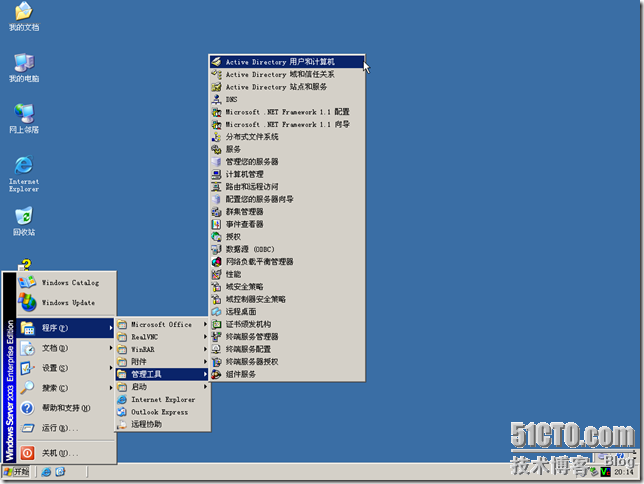
Task: Click the 数据源 (ODBC) icon
Action: tap(216, 249)
